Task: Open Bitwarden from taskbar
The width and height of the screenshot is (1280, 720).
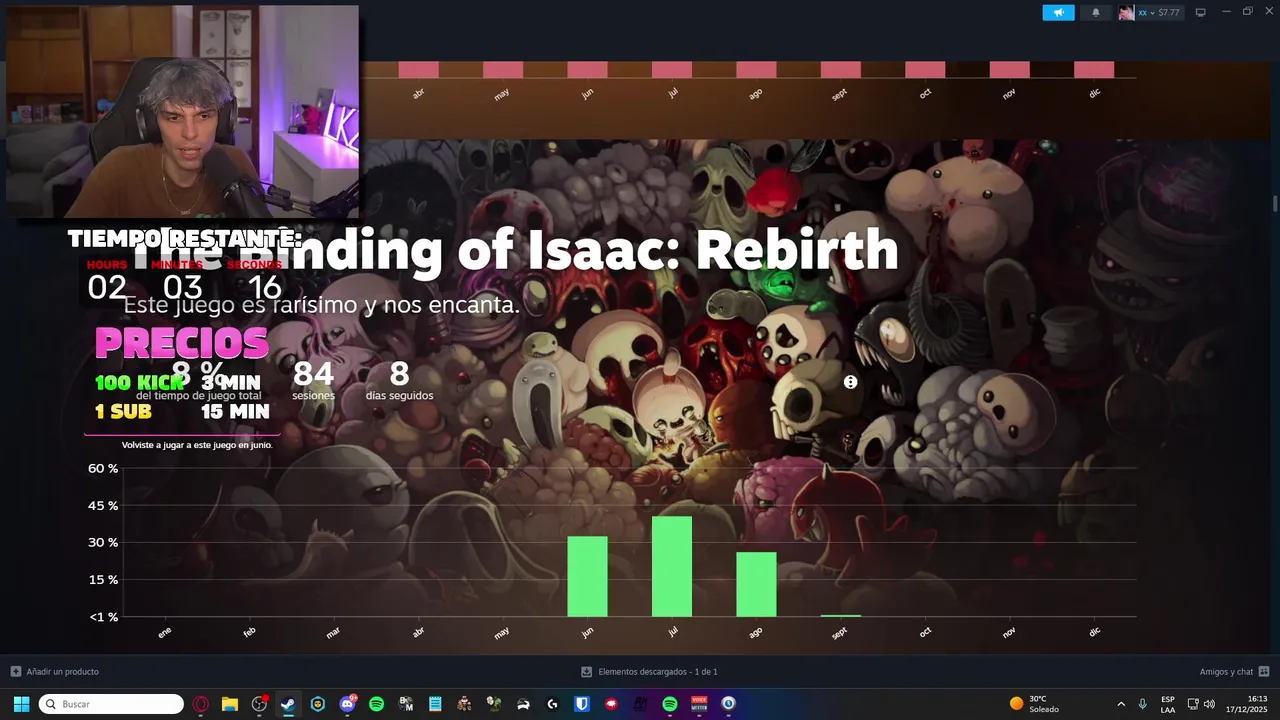Action: [x=581, y=704]
